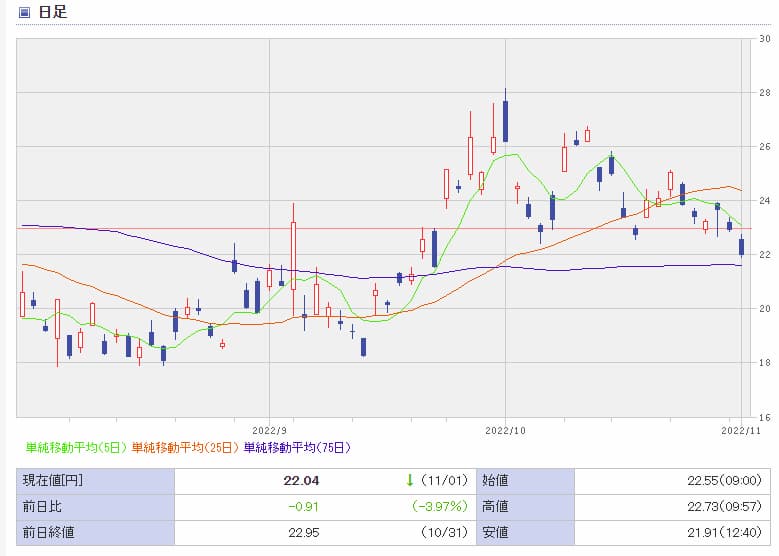Click the 2022/11 date axis label
Image resolution: width=779 pixels, height=556 pixels.
point(737,428)
